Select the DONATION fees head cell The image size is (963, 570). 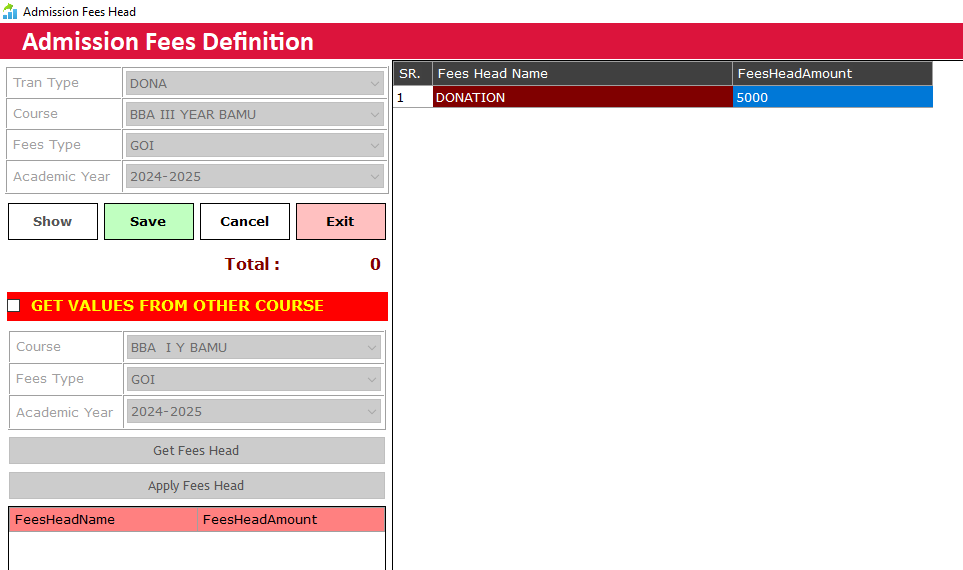point(582,97)
